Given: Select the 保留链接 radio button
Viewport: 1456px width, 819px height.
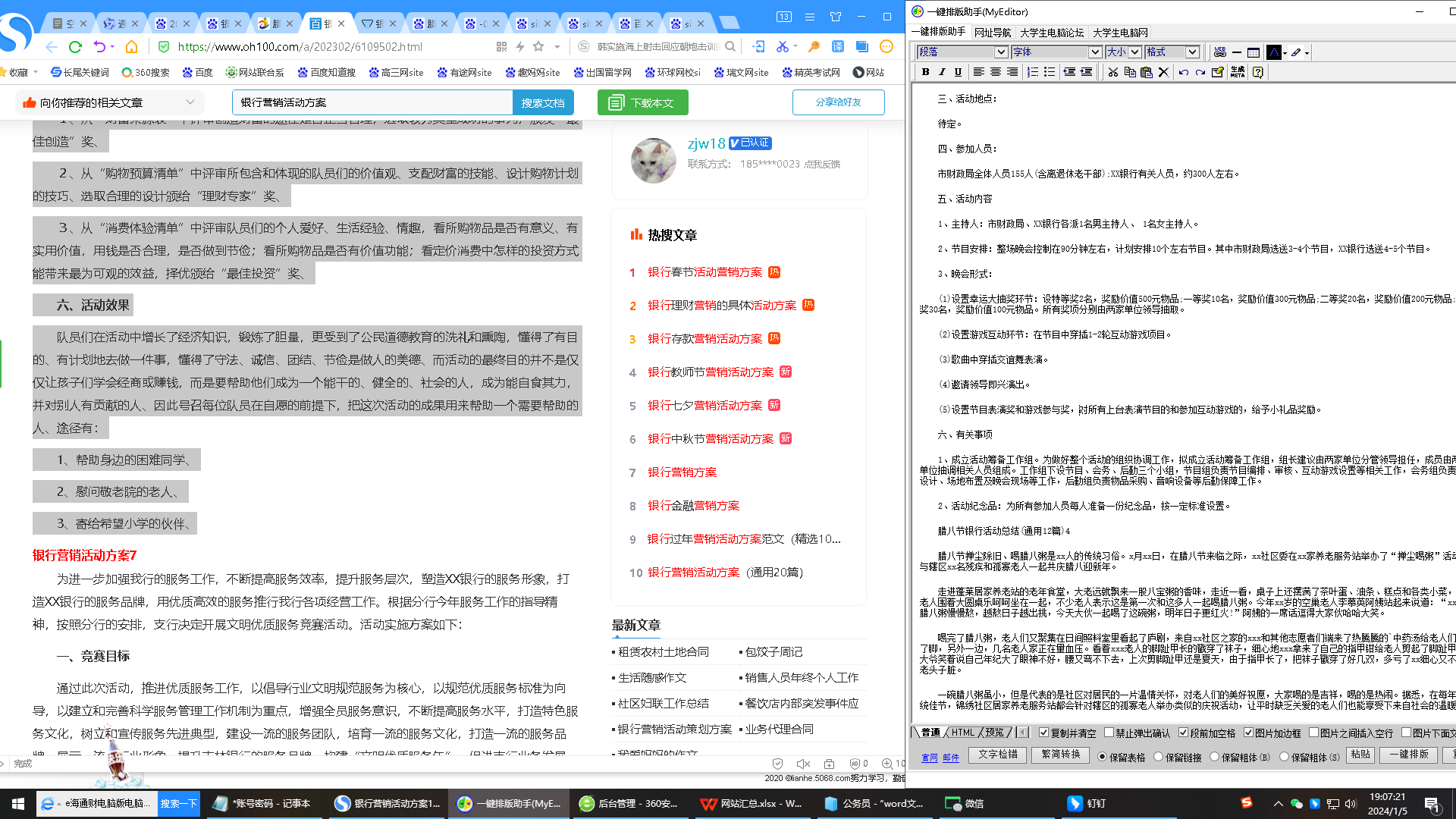Looking at the screenshot, I should click(1156, 756).
